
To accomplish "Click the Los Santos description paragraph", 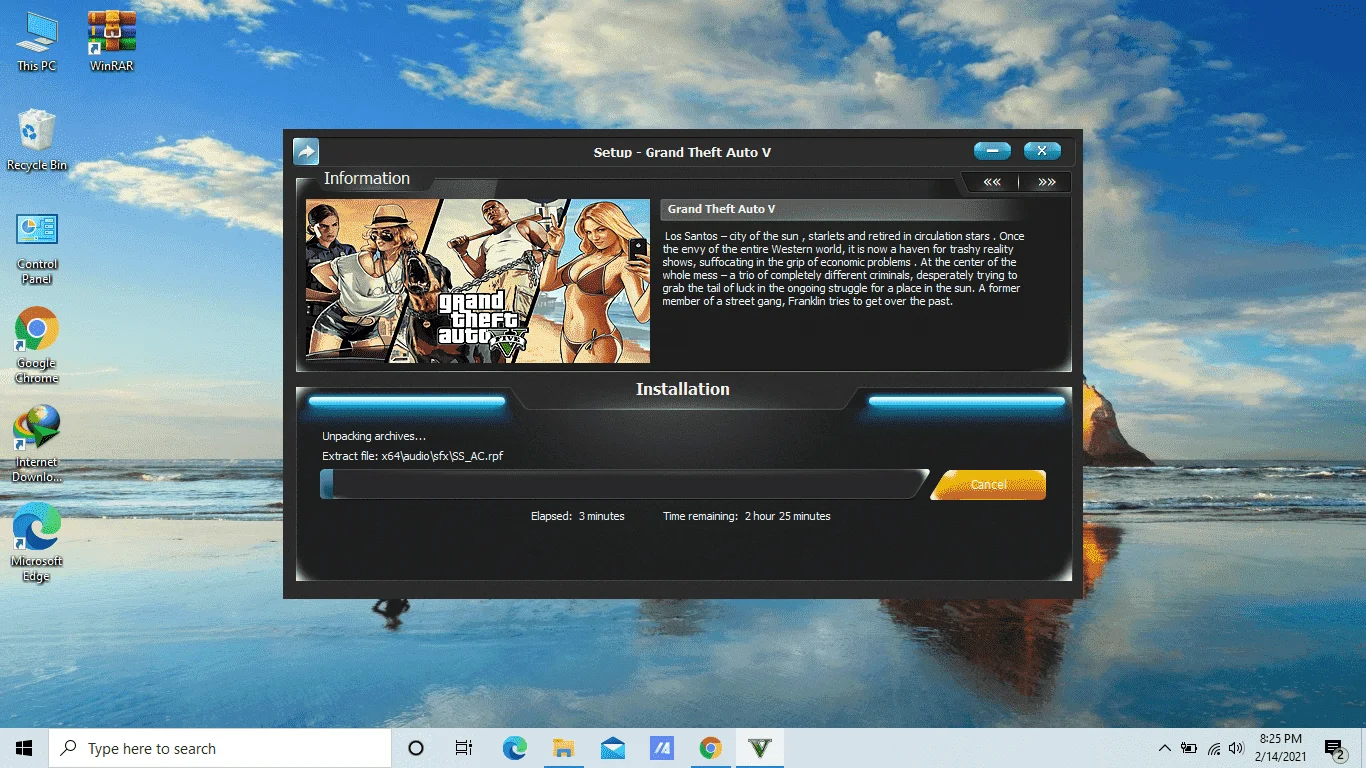I will click(843, 268).
